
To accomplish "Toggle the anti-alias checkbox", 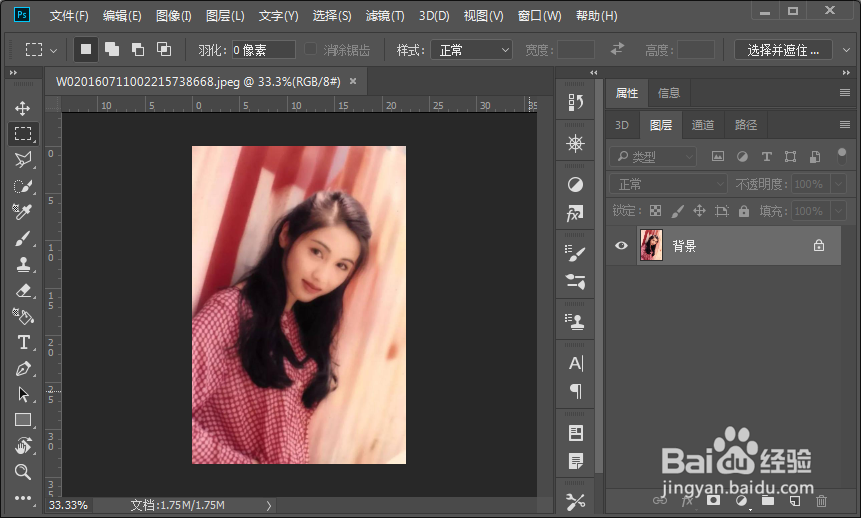I will (310, 49).
